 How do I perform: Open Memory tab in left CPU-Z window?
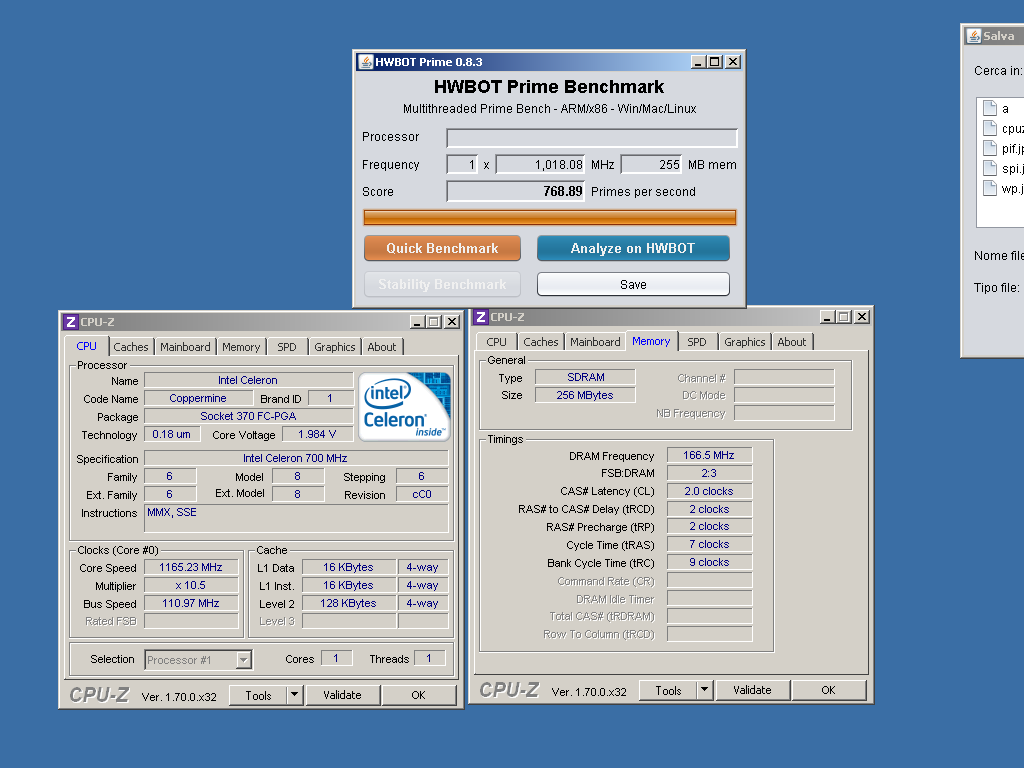pos(241,347)
